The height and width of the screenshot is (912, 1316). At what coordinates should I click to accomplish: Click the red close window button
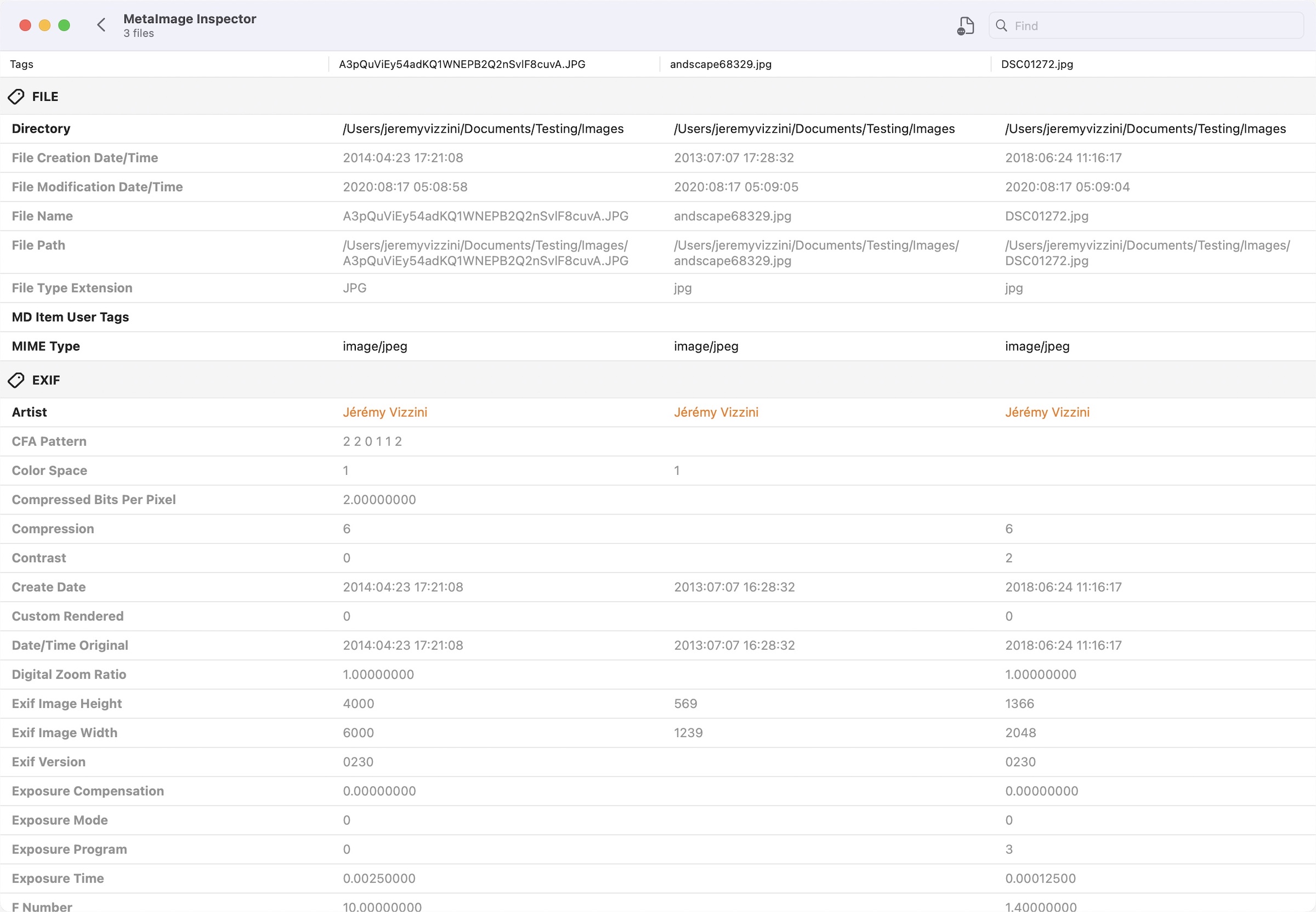point(25,25)
